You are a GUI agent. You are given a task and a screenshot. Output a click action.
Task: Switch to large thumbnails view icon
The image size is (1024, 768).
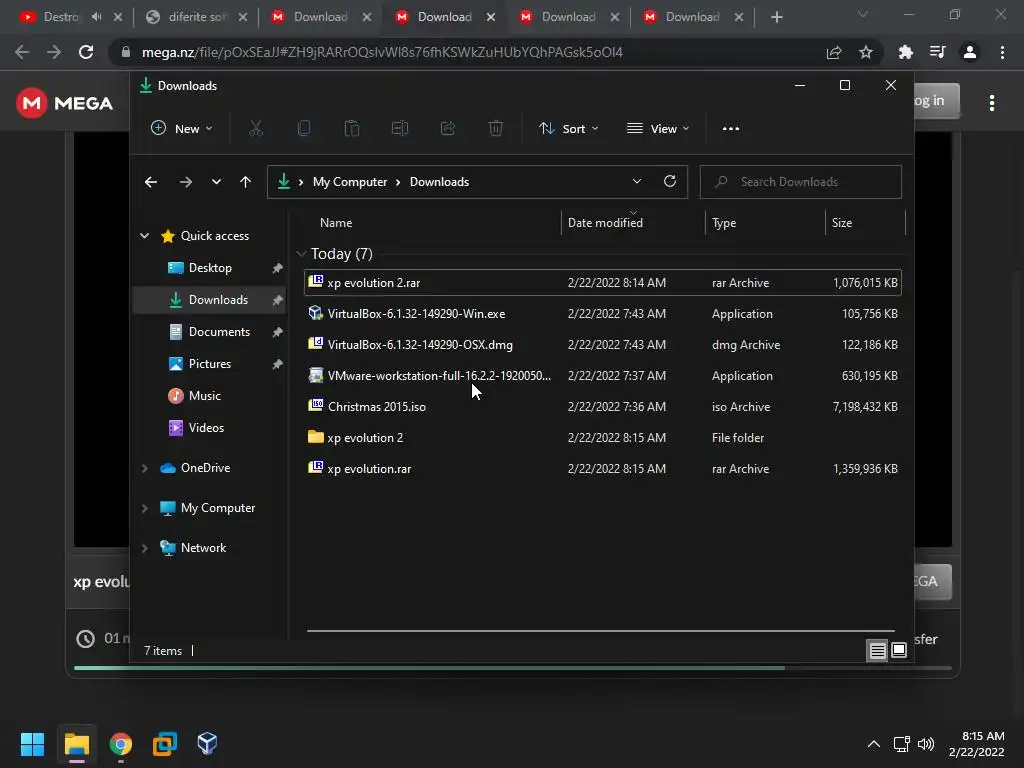coord(899,650)
